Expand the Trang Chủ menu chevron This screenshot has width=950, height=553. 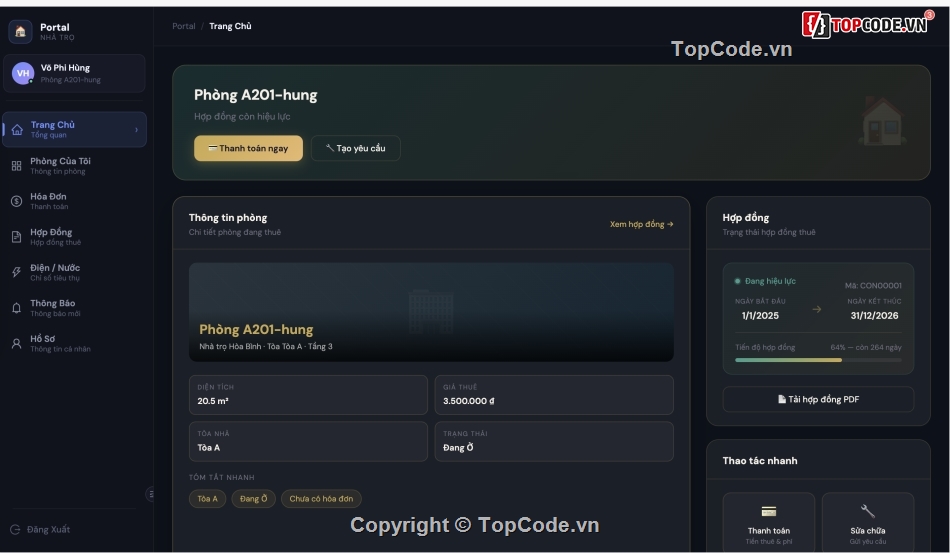point(136,130)
